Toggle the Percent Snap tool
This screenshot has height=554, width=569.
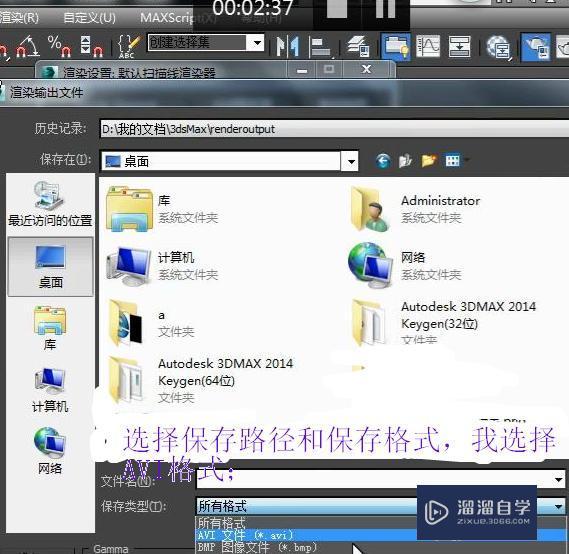[59, 46]
